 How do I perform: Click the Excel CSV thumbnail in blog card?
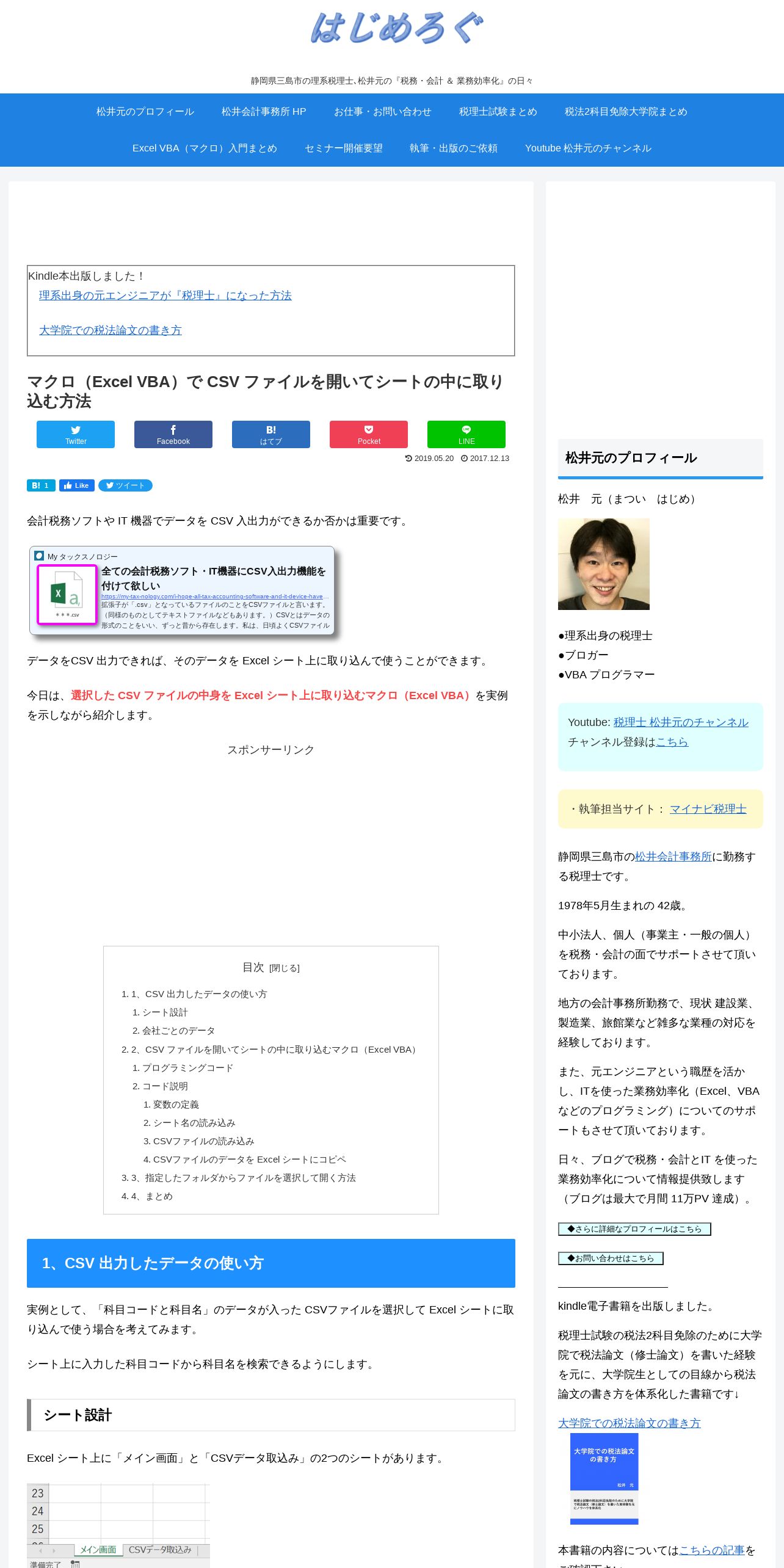67,595
